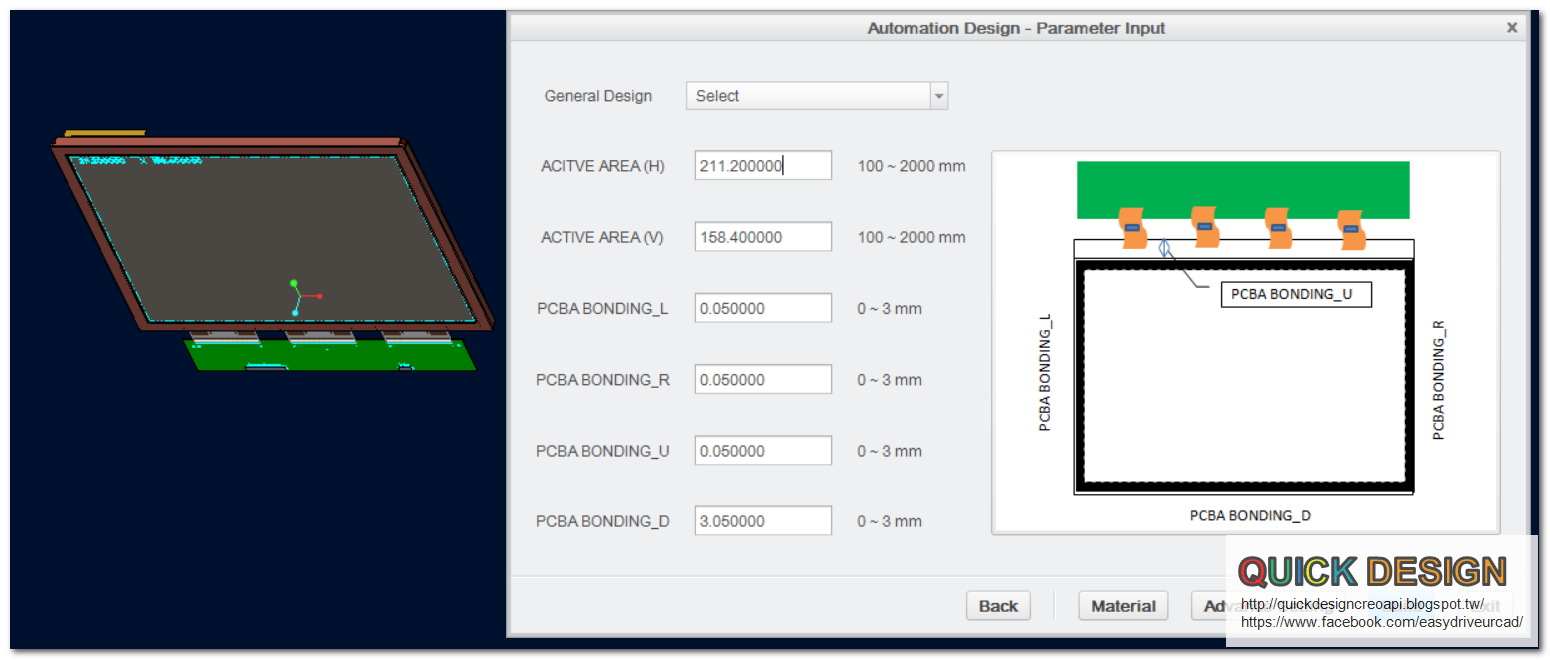
Task: Close the Parameter Input dialog
Action: tap(1512, 27)
